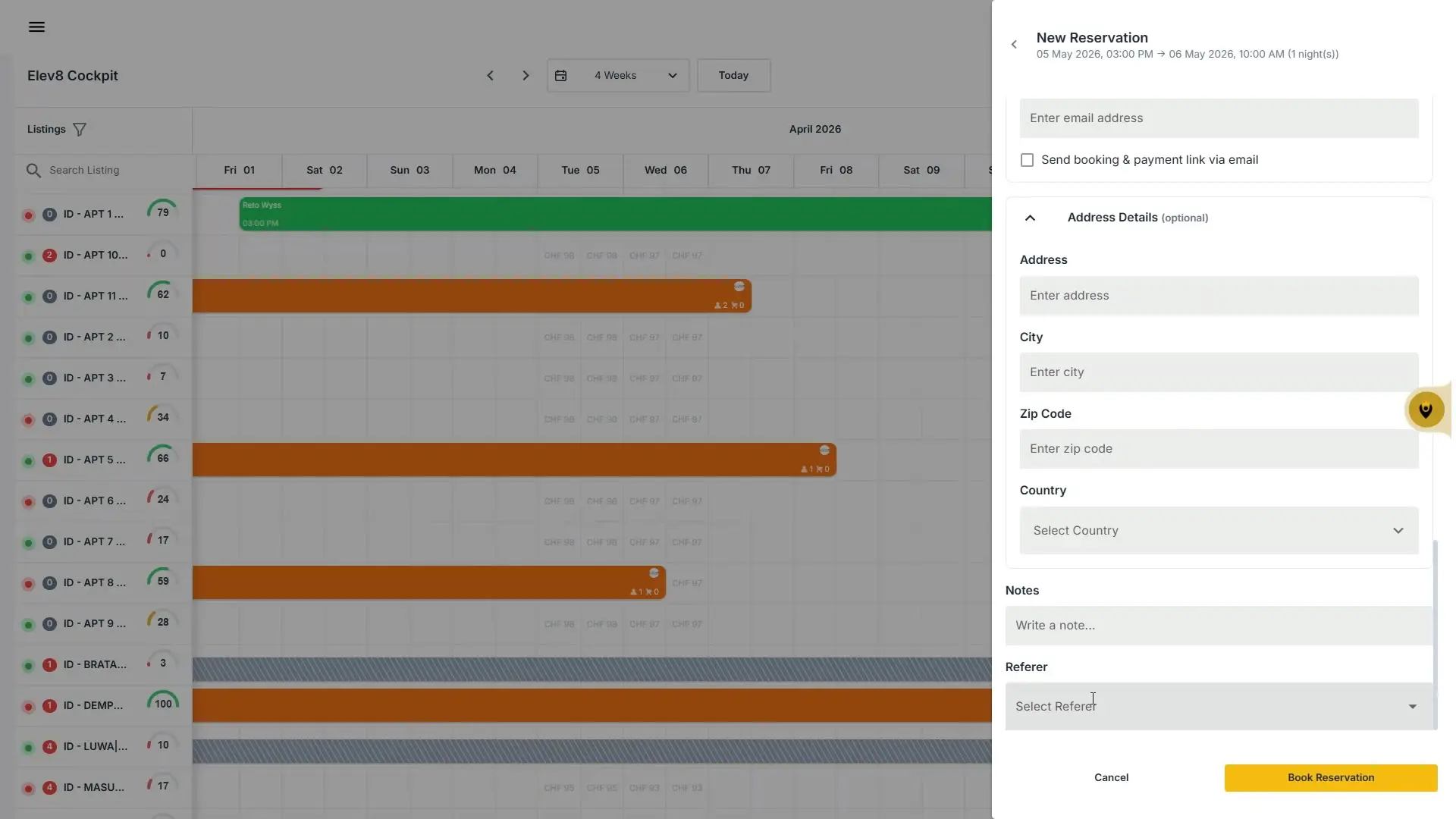Focus the Write a note field
The height and width of the screenshot is (819, 1456).
point(1219,626)
